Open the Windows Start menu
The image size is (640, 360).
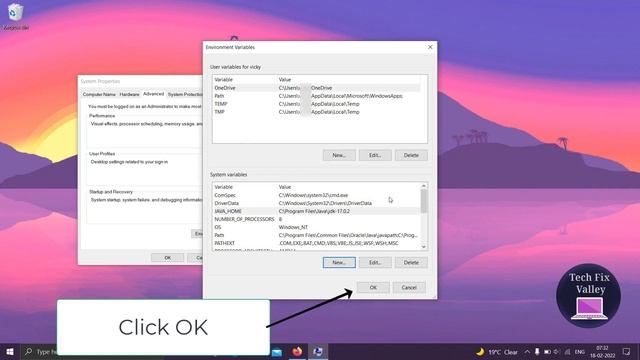[x=10, y=351]
